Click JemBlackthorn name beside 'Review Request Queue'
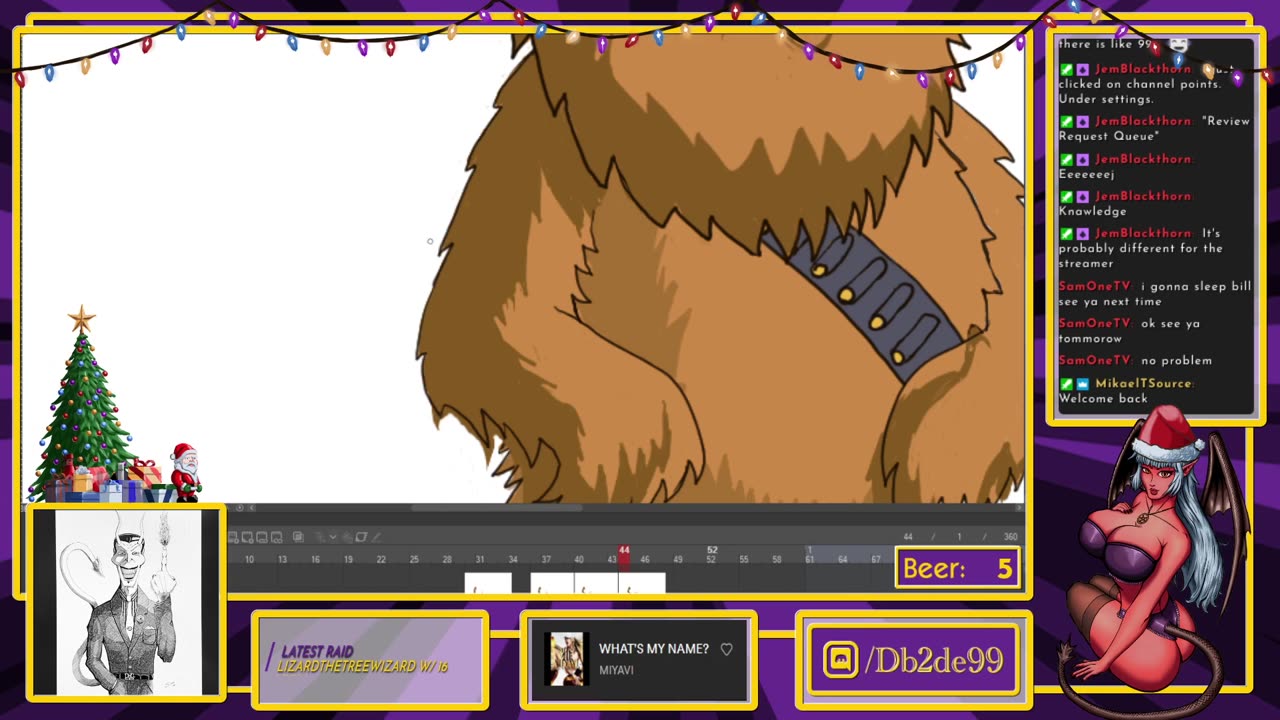The width and height of the screenshot is (1280, 720). point(1144,121)
